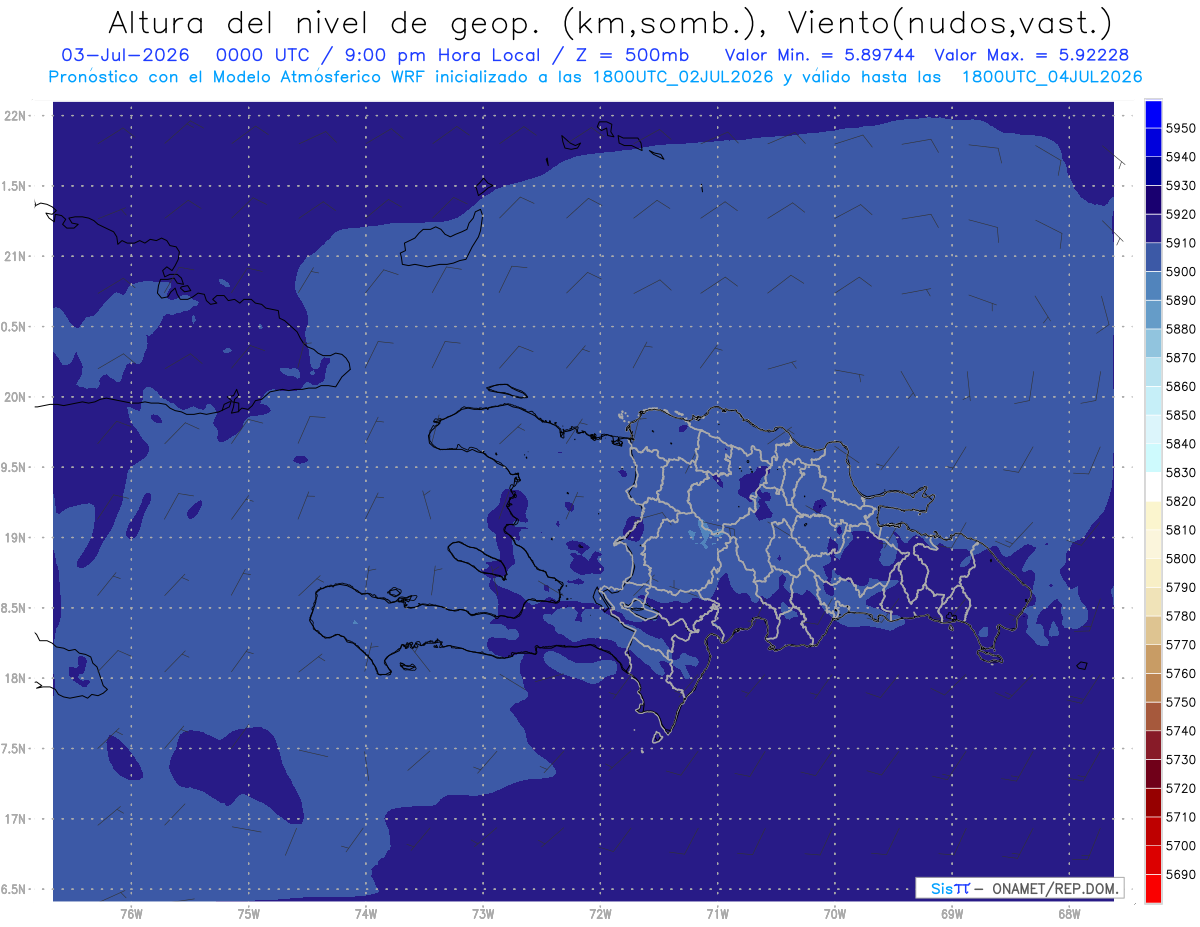Click the 20N latitude label
This screenshot has height=927, width=1200.
[x=17, y=397]
